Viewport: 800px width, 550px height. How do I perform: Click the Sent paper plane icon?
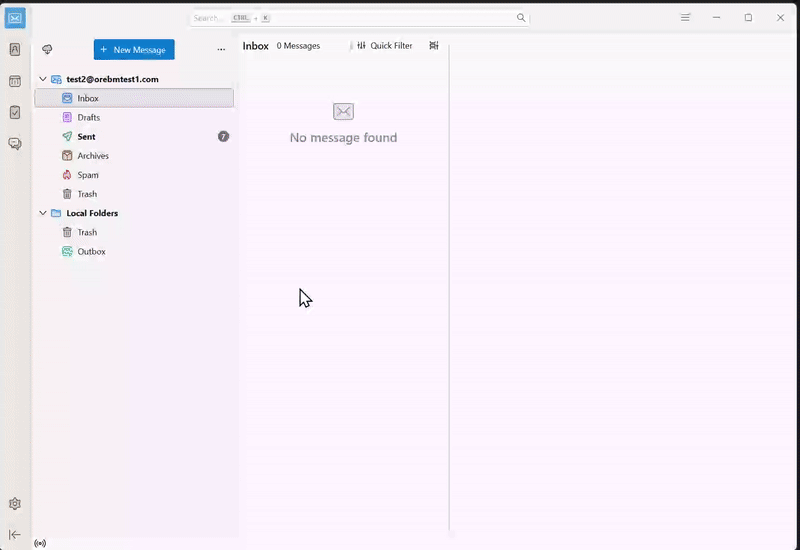67,136
